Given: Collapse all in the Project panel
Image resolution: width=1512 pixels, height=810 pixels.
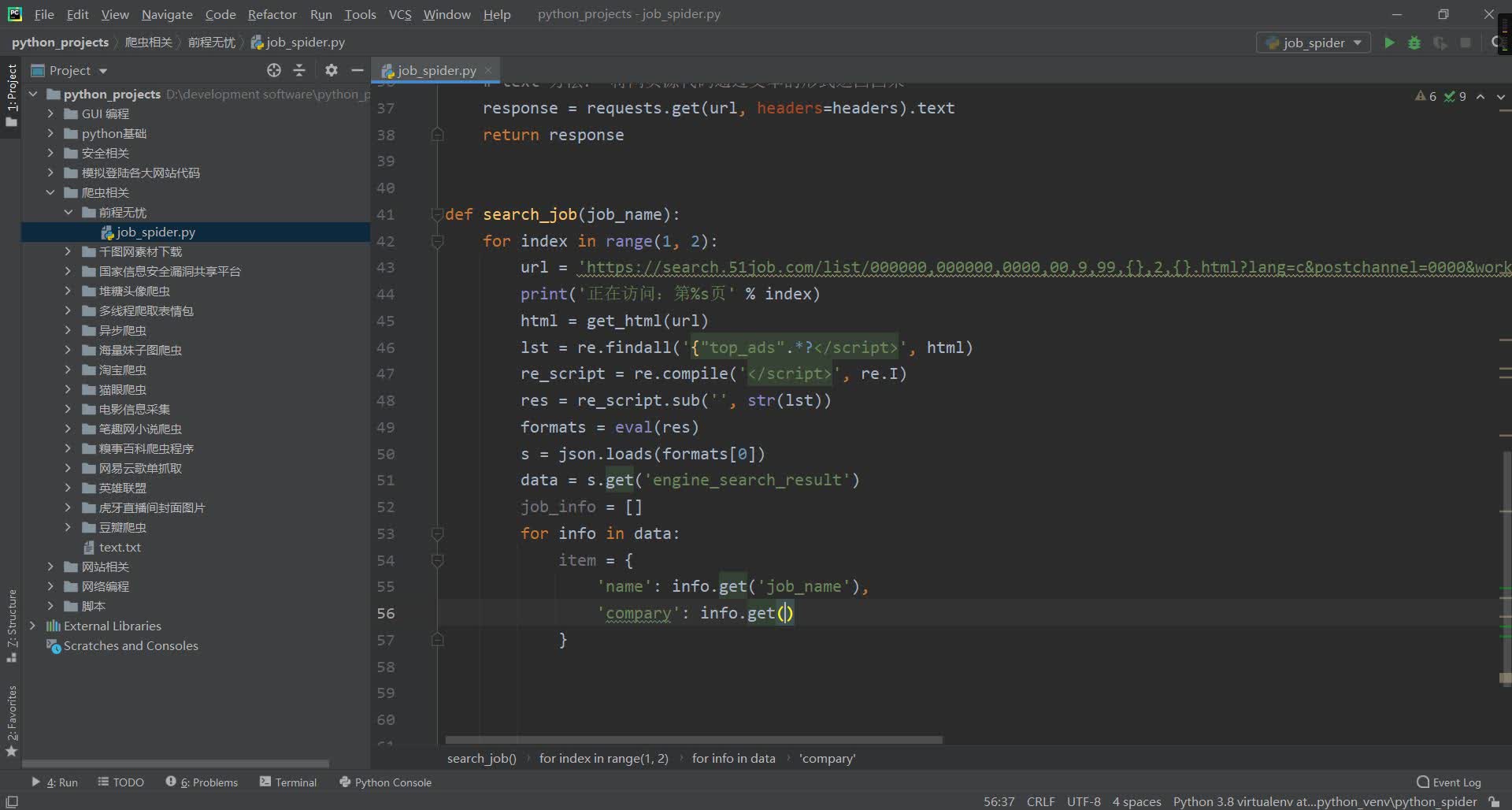Looking at the screenshot, I should click(x=299, y=70).
